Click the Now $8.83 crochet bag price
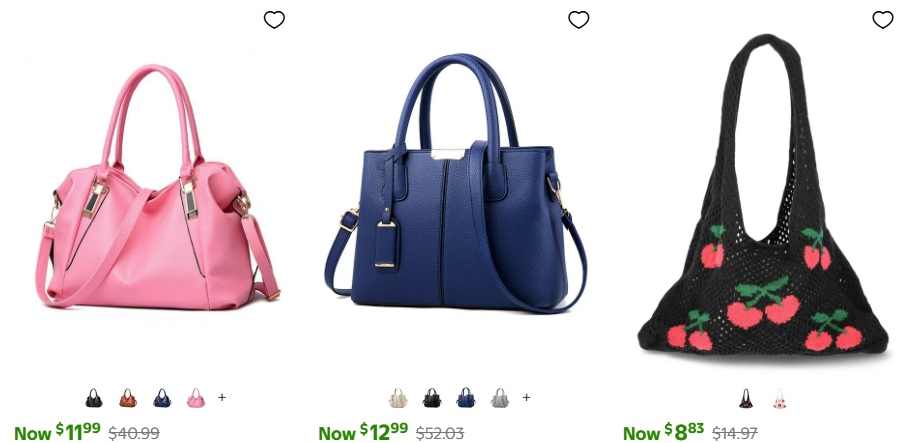 [663, 433]
